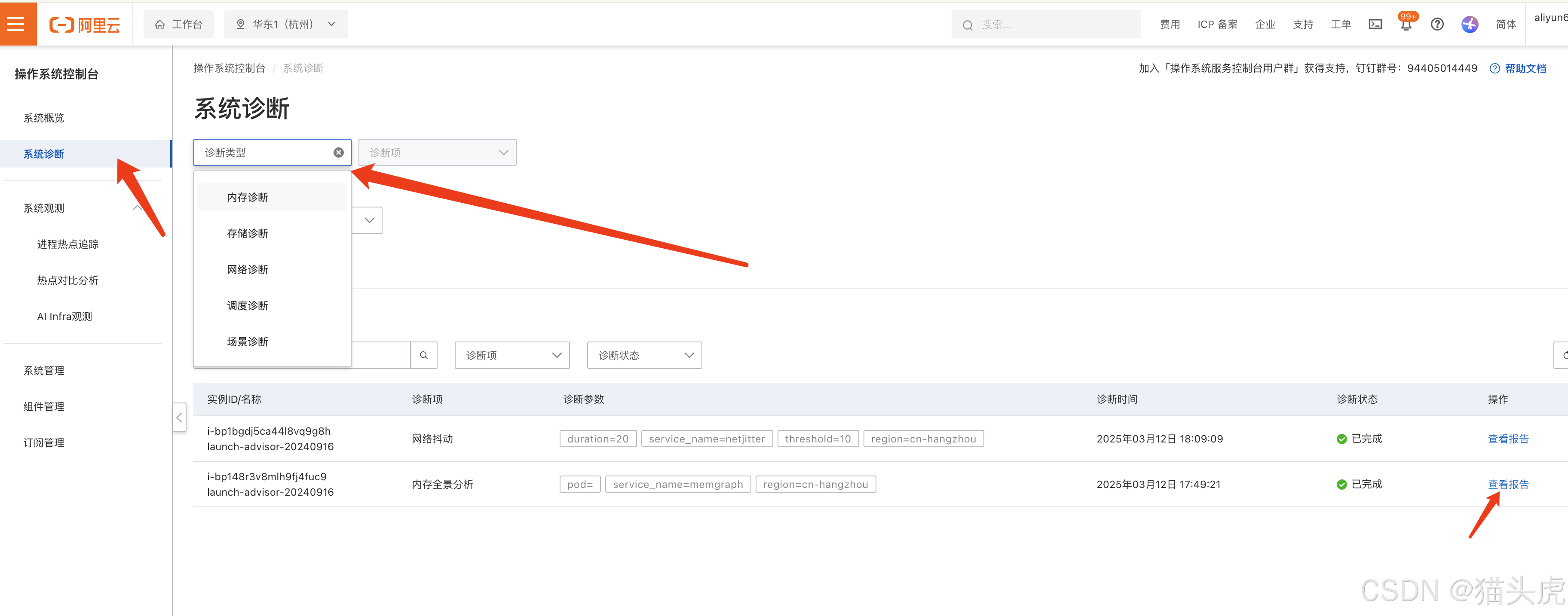
Task: View report for 网络抖动 row
Action: tap(1508, 439)
